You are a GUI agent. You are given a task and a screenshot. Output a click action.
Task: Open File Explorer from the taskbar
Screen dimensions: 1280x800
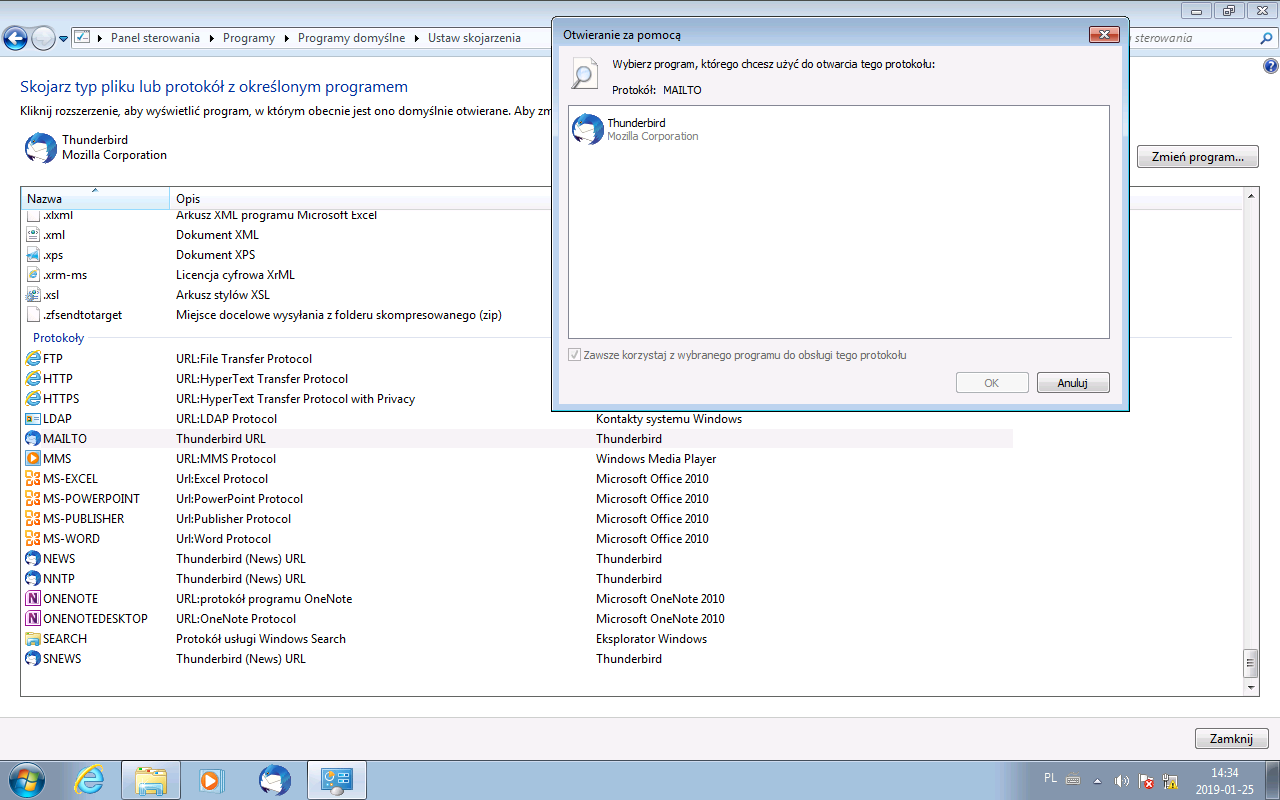pyautogui.click(x=150, y=780)
